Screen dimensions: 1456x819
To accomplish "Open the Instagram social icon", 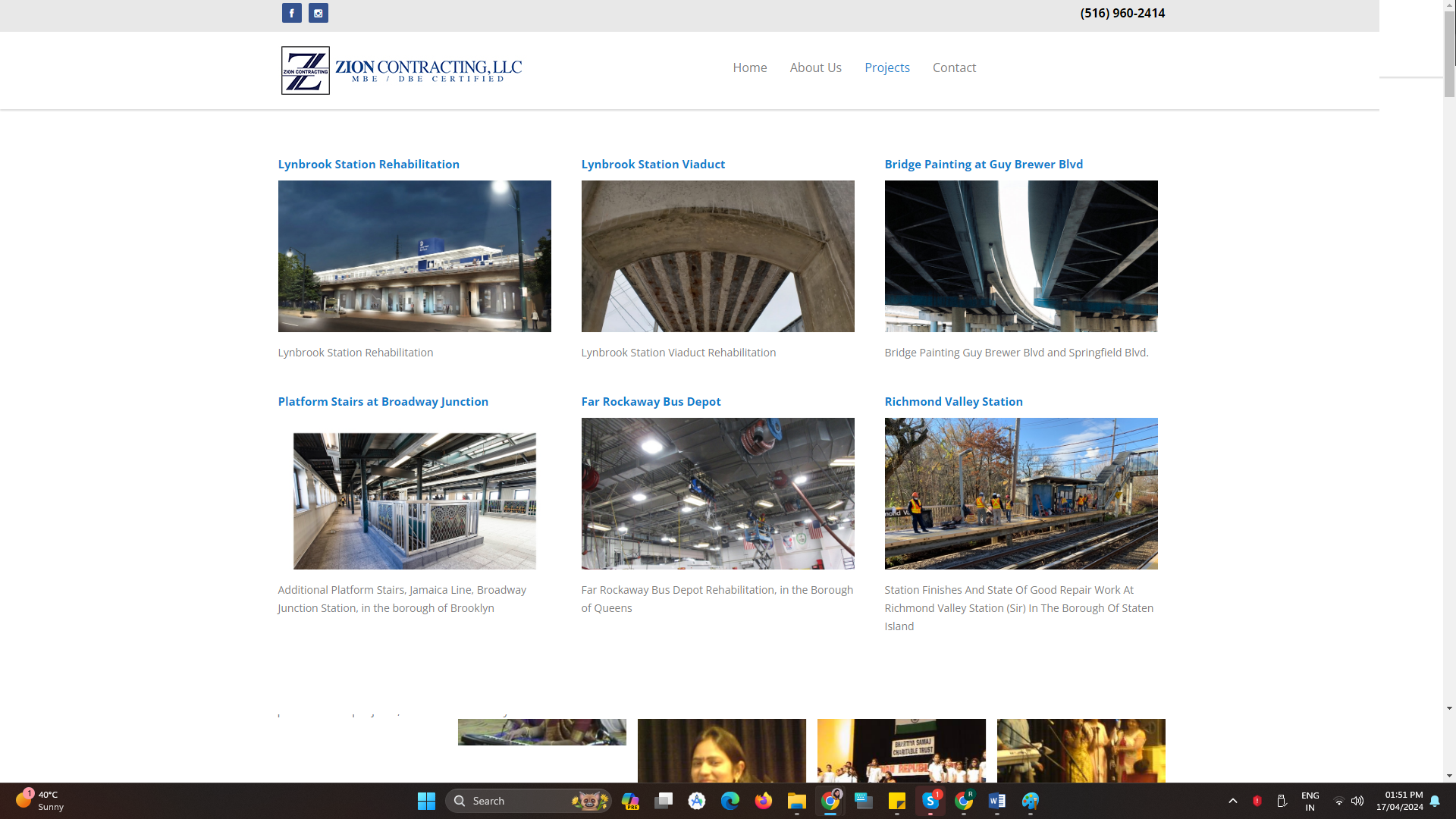I will pos(318,13).
